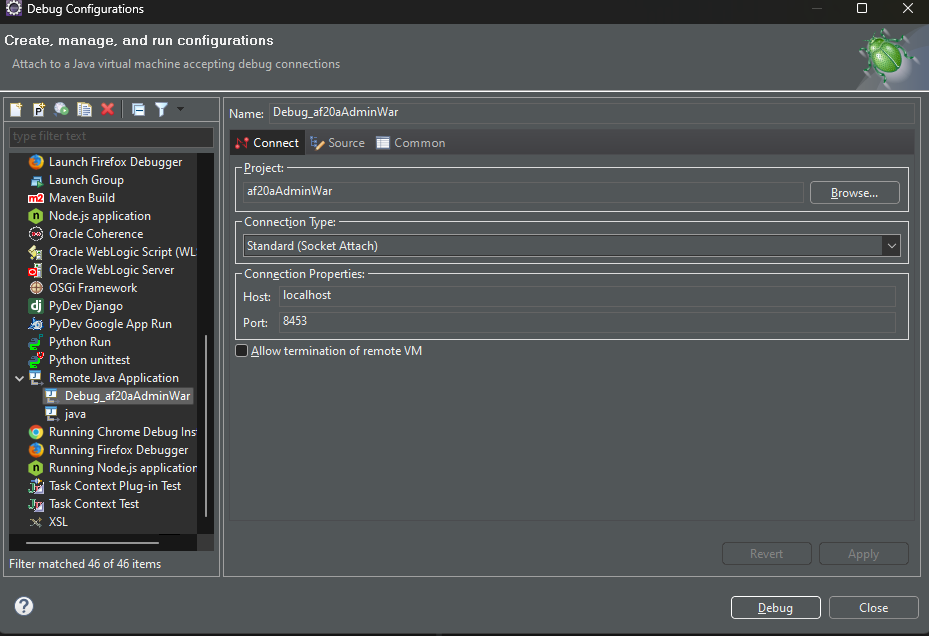Click the filter launch configurations funnel icon

[161, 110]
